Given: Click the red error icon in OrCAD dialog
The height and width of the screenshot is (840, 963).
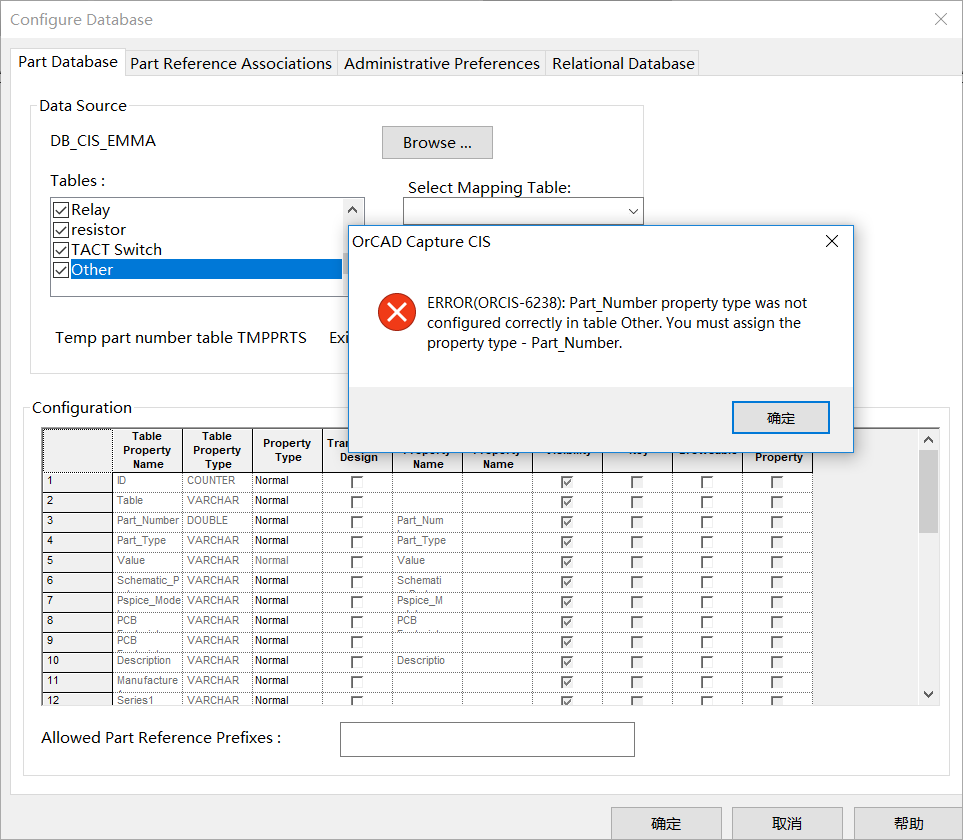Looking at the screenshot, I should (397, 312).
